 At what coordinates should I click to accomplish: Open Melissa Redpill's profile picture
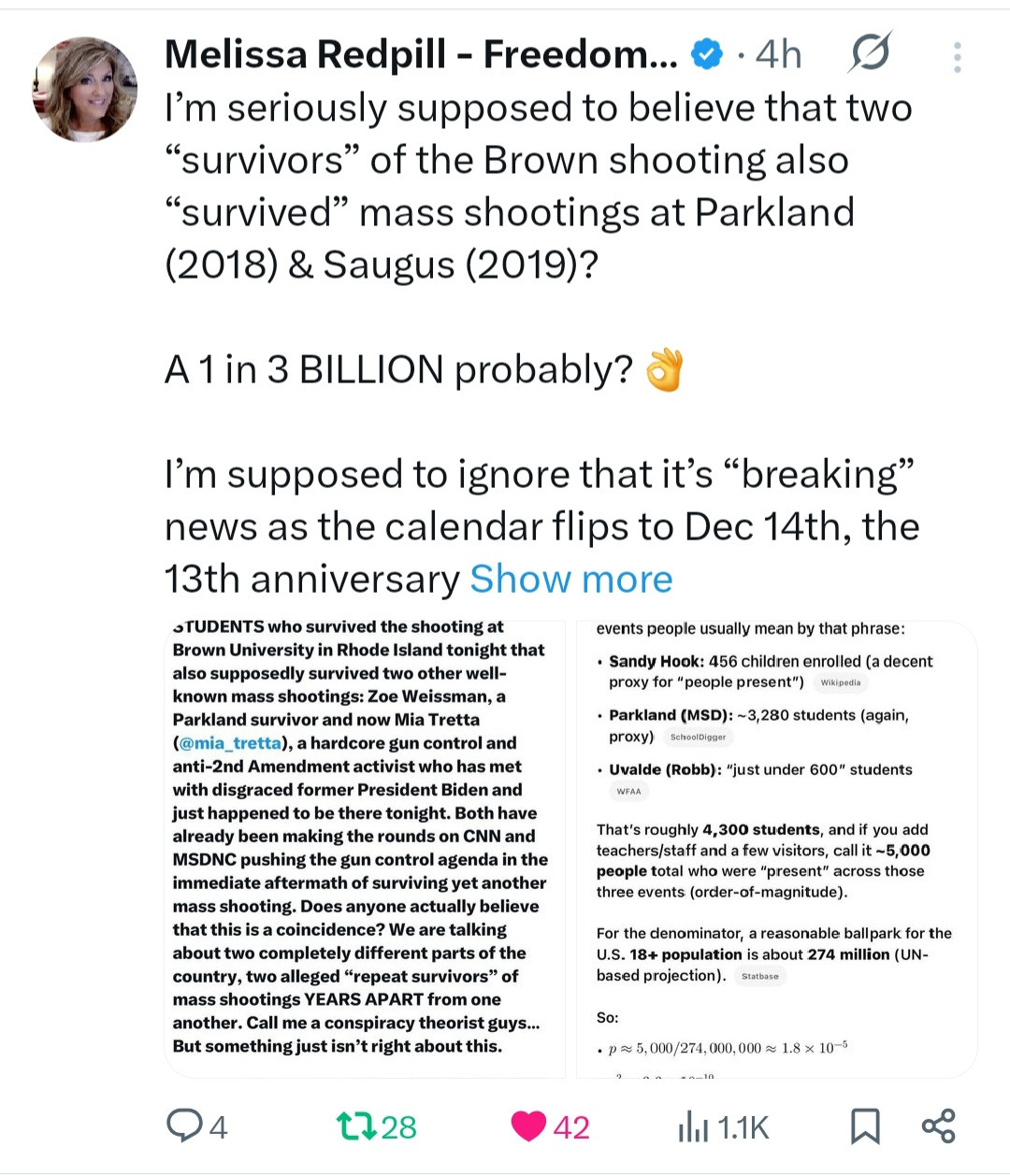[x=85, y=90]
